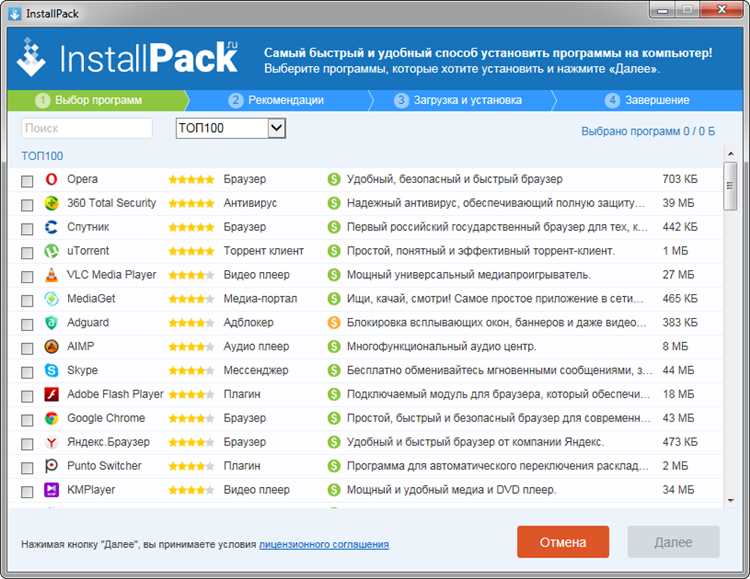The width and height of the screenshot is (750, 579).
Task: Click the scrollbar down arrow in program list
Action: [730, 501]
